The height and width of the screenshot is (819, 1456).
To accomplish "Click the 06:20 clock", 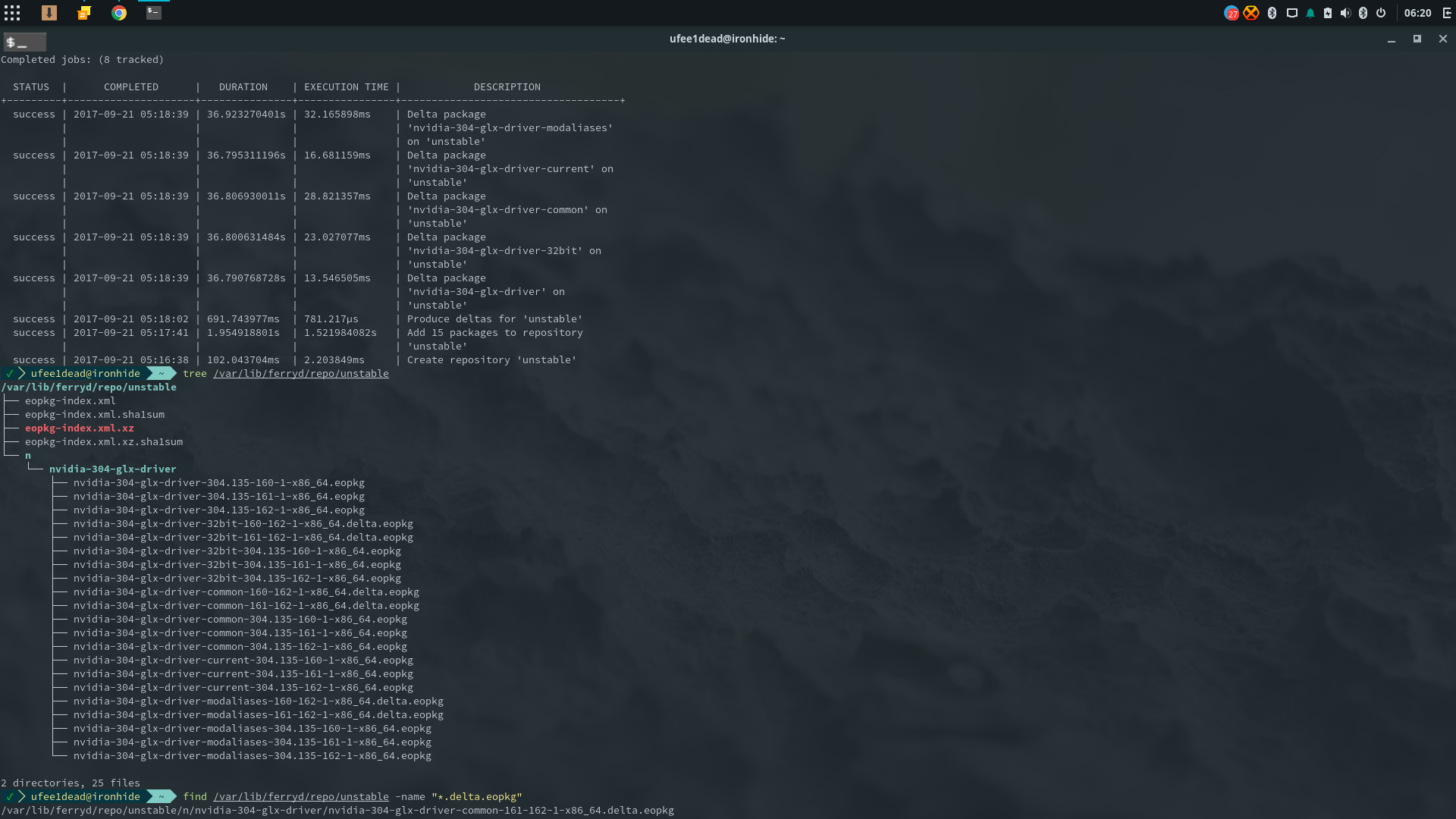I will coord(1417,13).
